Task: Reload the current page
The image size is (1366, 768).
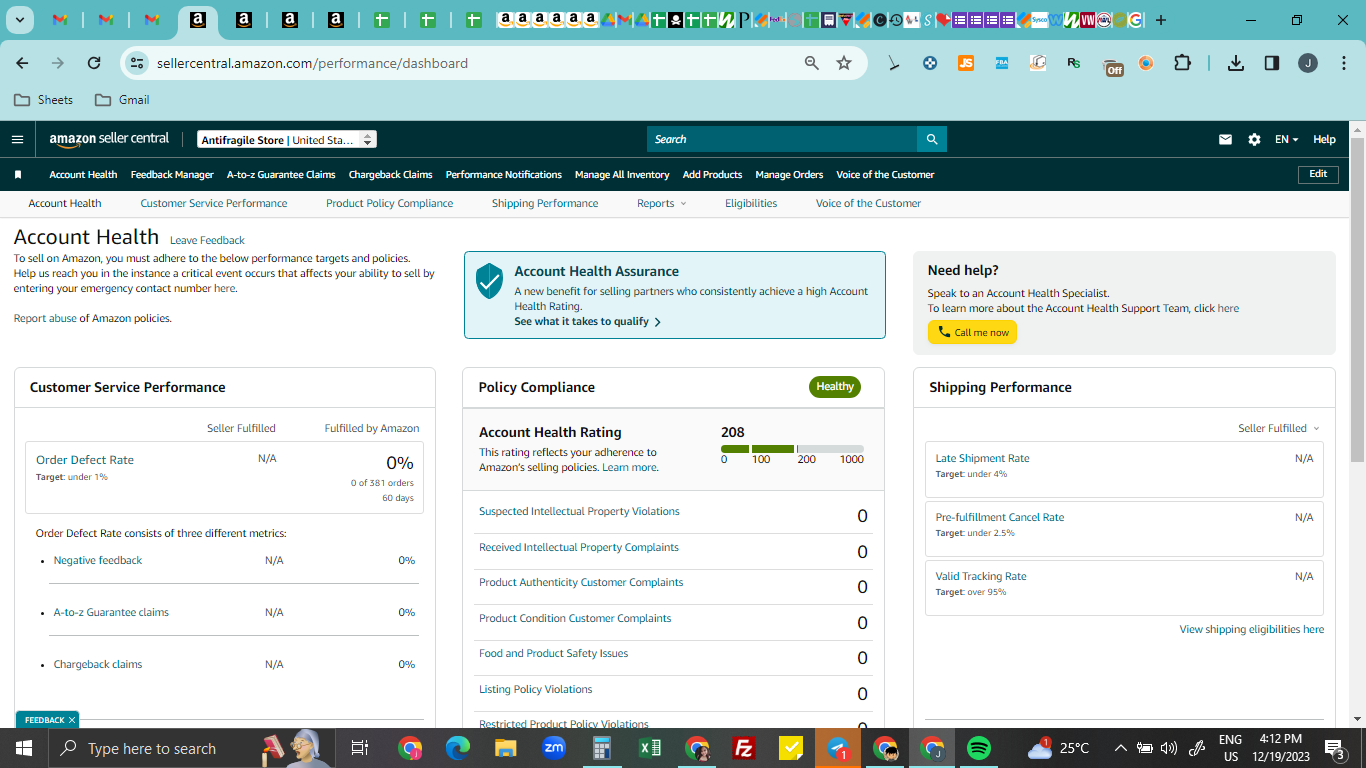Action: [x=94, y=63]
